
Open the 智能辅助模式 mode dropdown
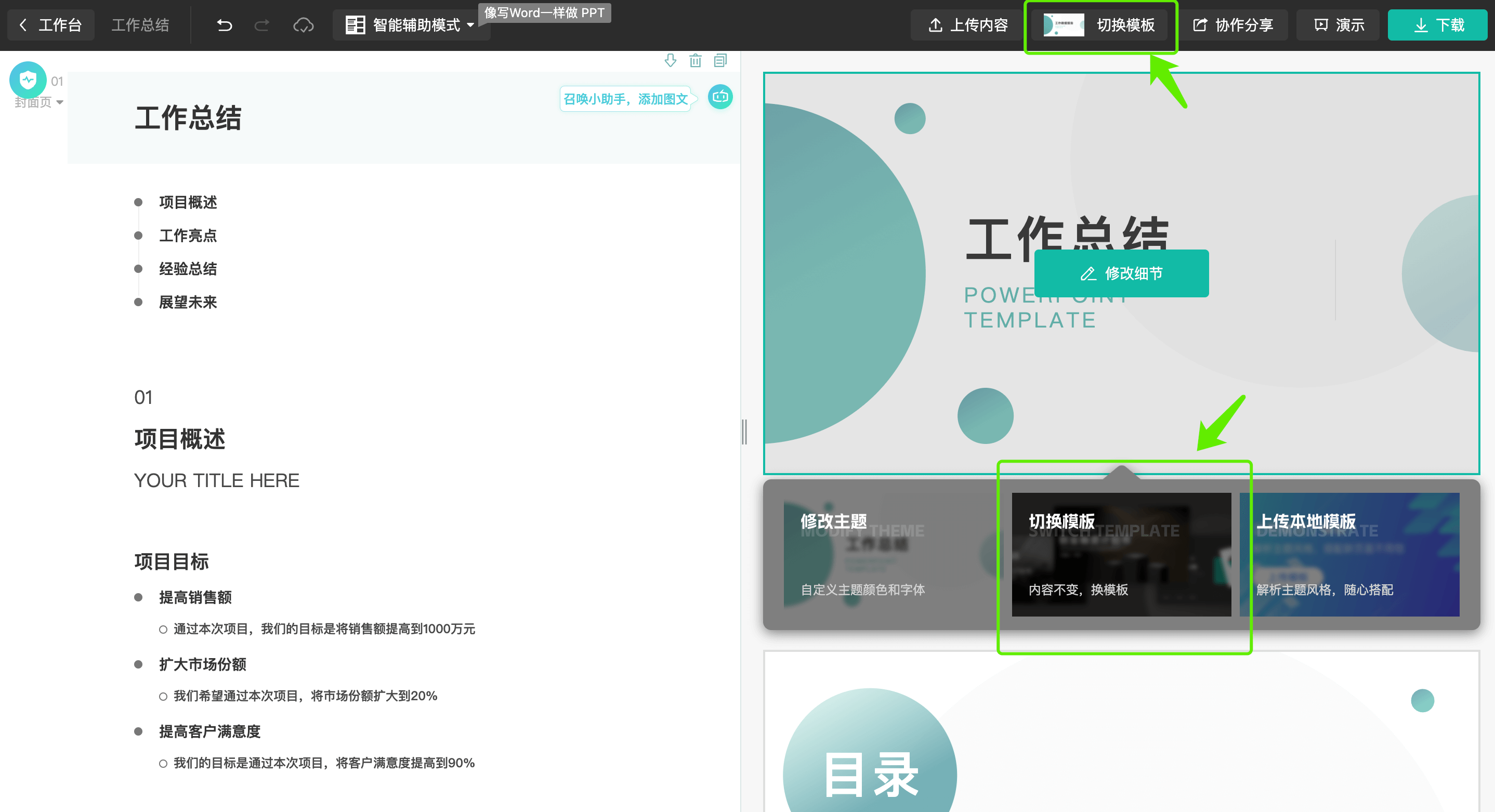[x=411, y=25]
